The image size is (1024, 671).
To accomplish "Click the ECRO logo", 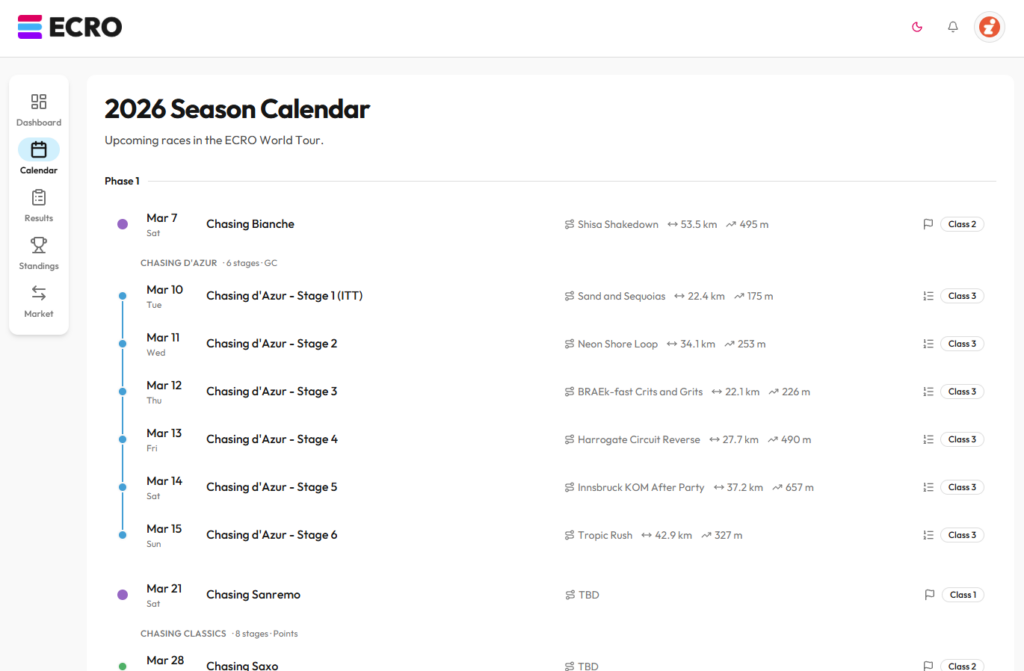I will [x=70, y=27].
